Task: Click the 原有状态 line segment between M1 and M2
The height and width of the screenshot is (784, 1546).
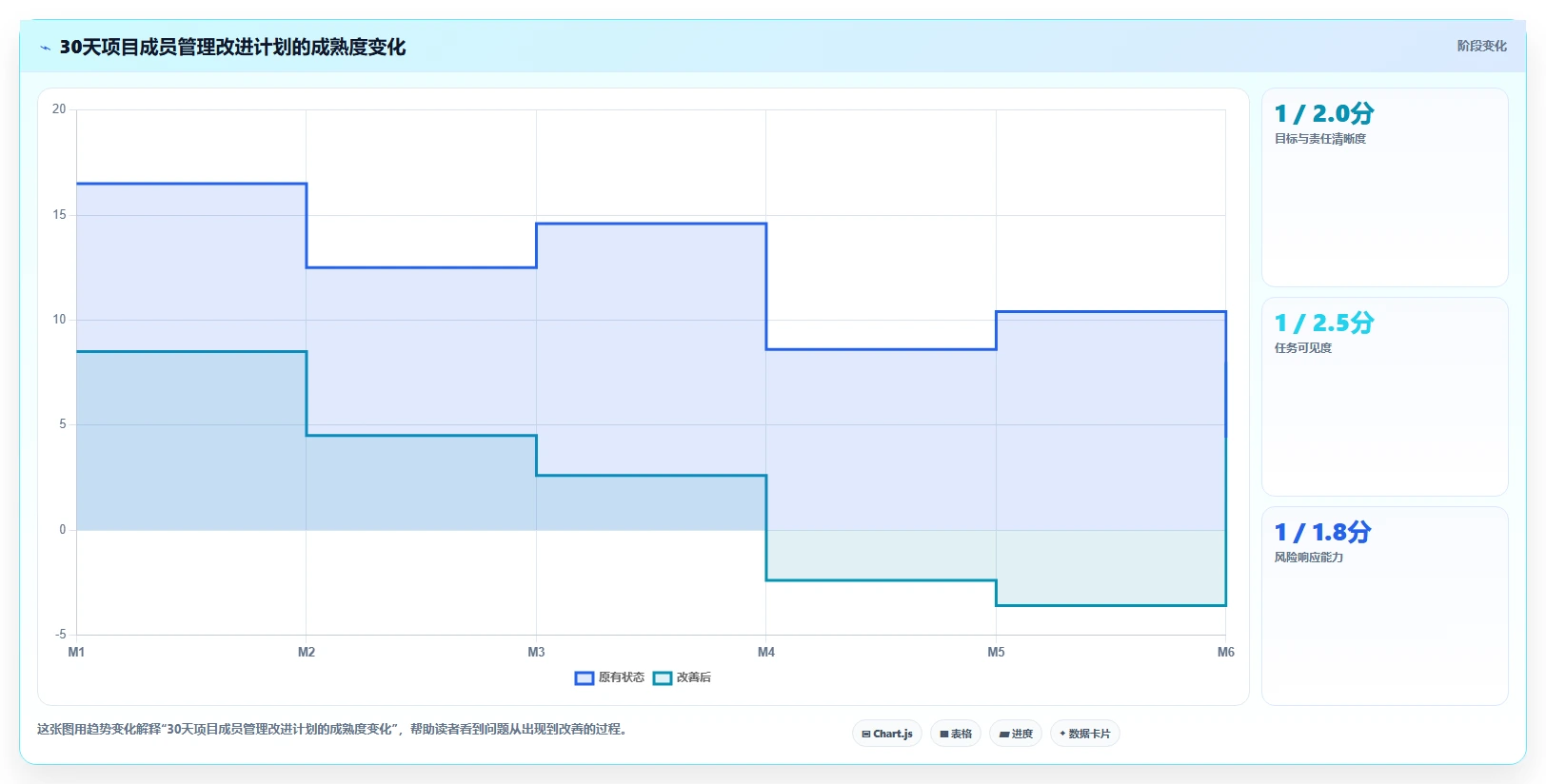Action: point(191,184)
